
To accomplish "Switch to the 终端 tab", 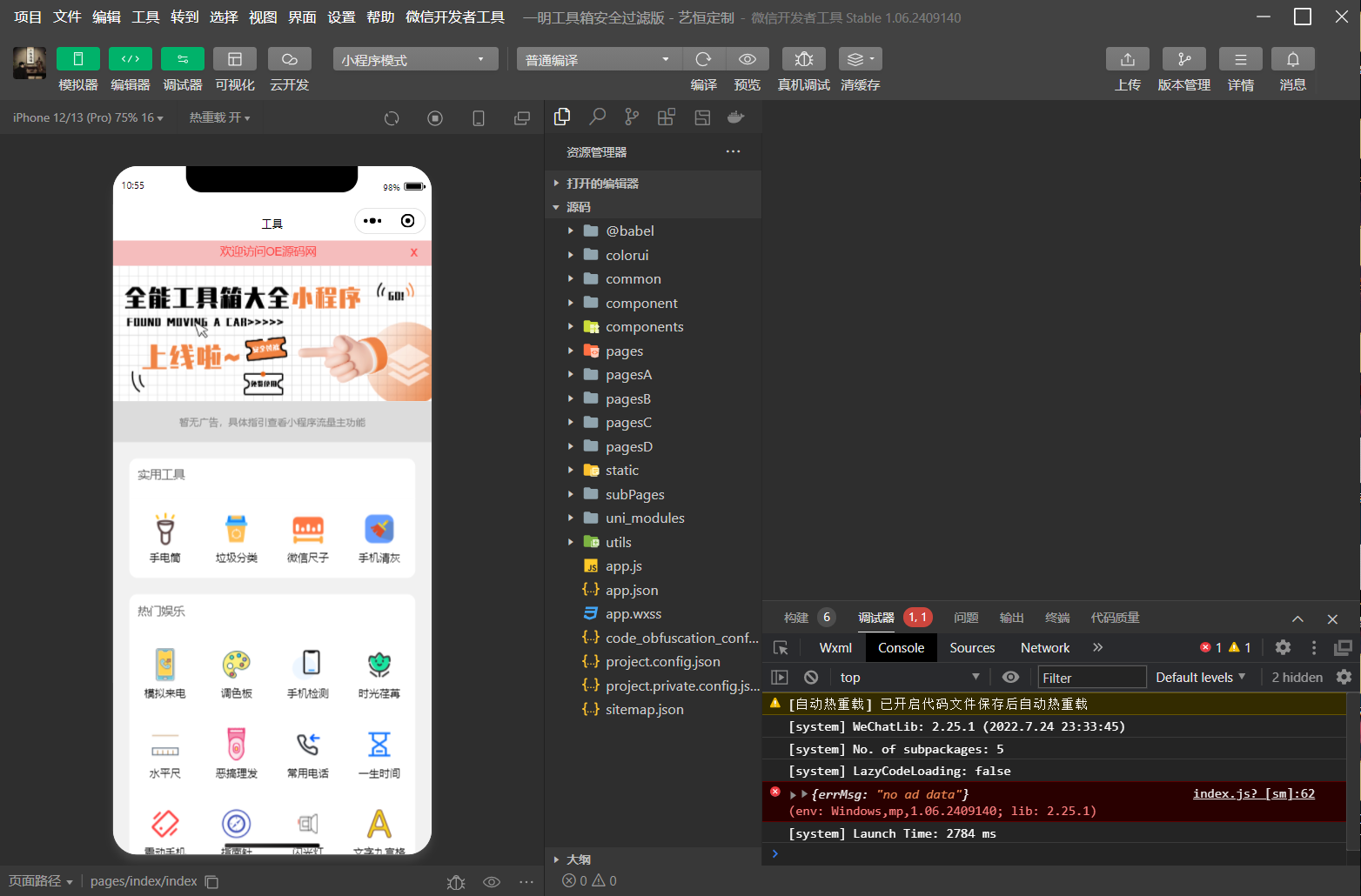I will pyautogui.click(x=1057, y=618).
